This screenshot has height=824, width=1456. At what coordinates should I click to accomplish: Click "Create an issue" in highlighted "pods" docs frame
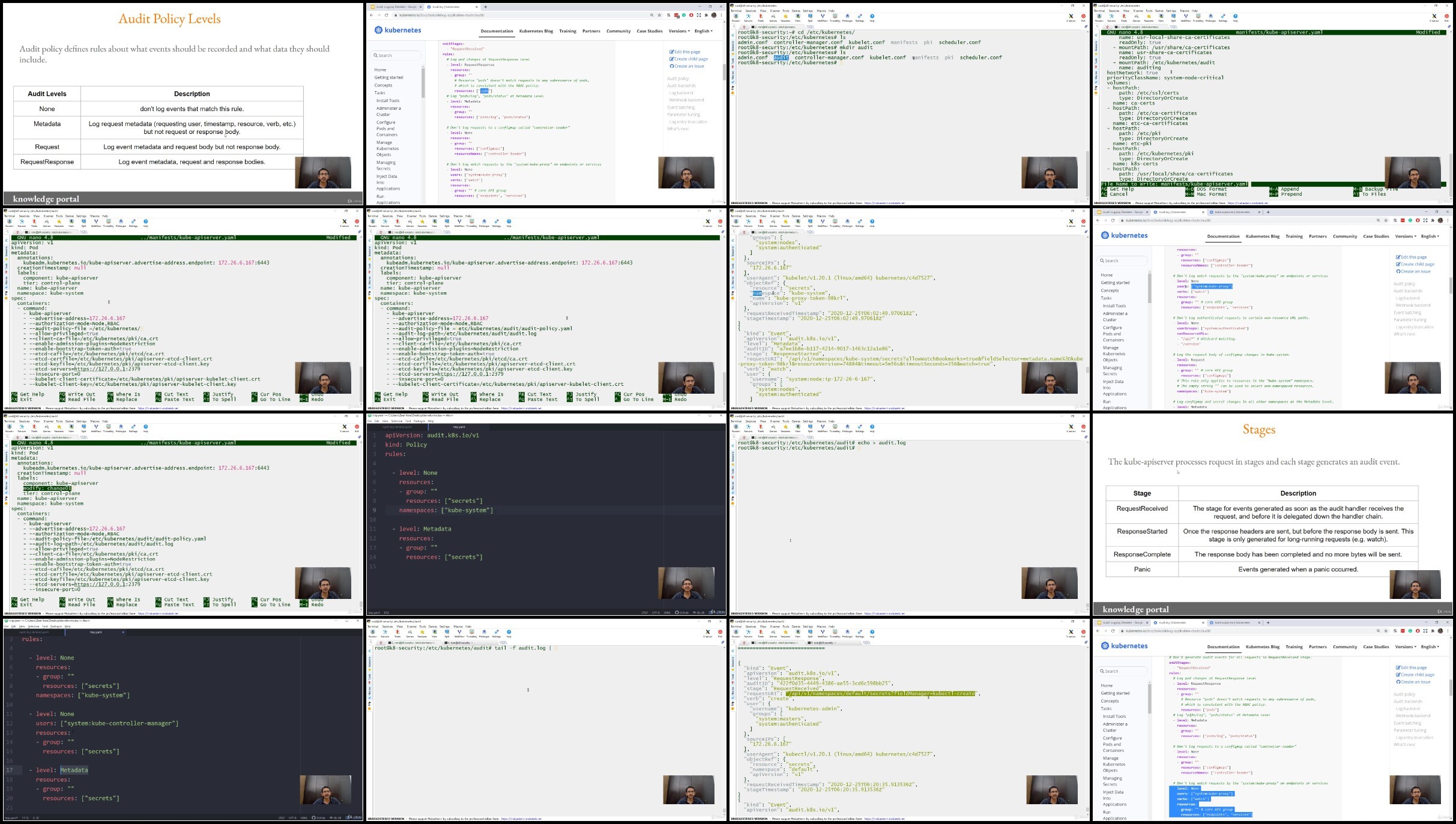tap(687, 67)
